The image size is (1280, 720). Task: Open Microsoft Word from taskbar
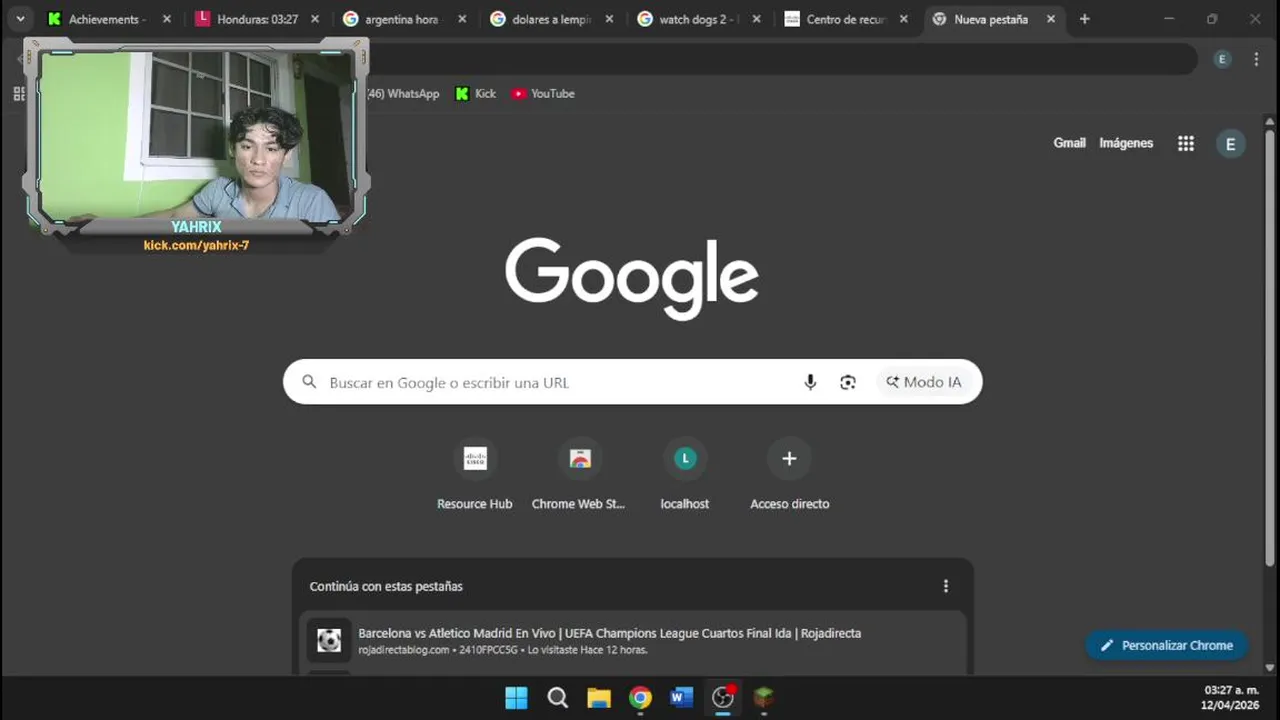(x=682, y=698)
